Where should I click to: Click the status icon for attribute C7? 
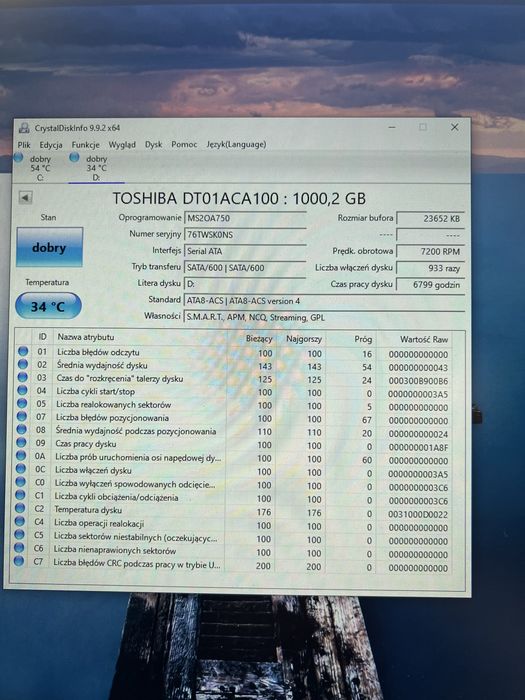pyautogui.click(x=19, y=561)
